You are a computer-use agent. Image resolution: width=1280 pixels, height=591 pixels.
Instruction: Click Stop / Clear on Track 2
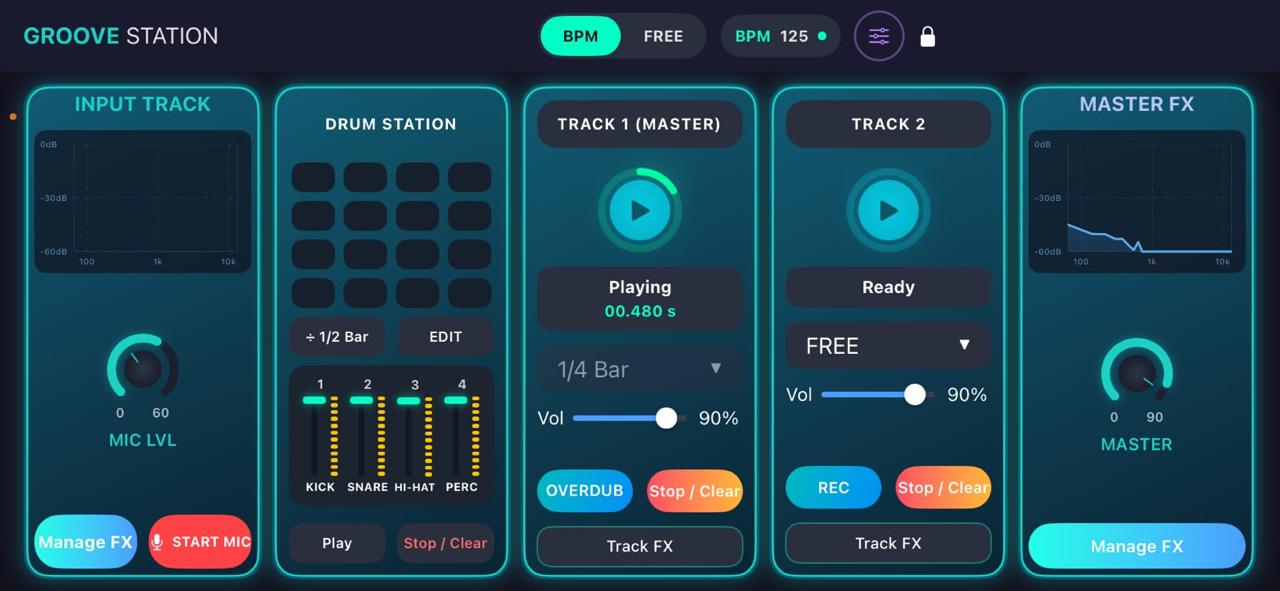tap(943, 487)
